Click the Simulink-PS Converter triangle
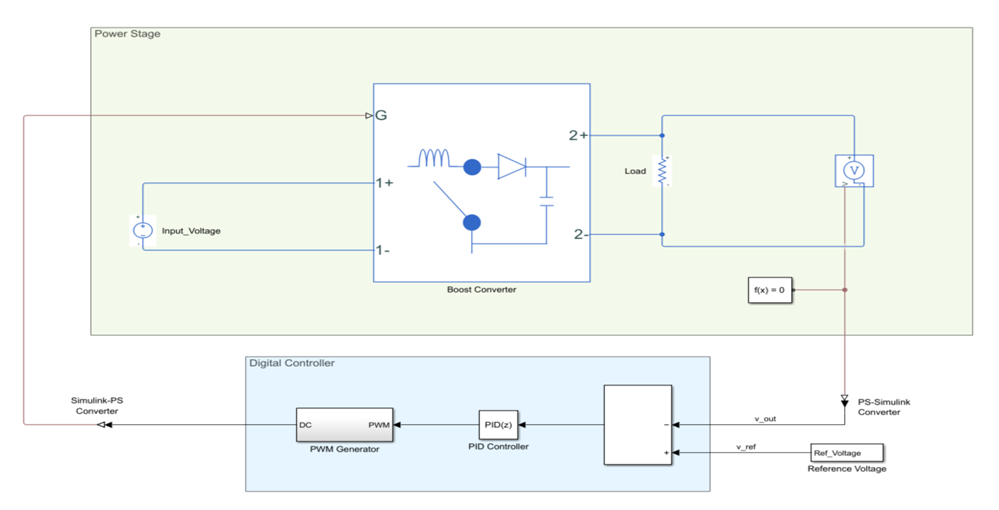This screenshot has width=999, height=510. coord(102,425)
